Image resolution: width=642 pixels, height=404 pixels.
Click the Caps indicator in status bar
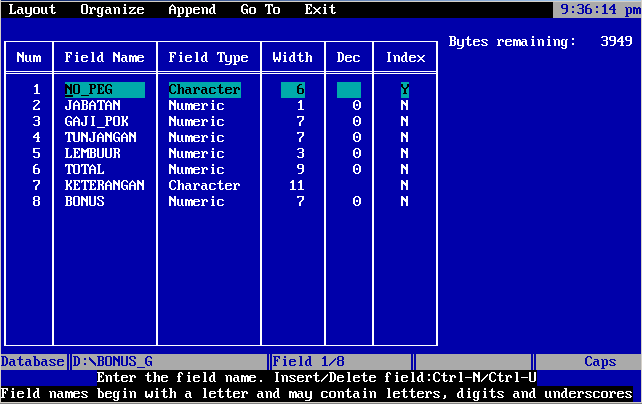coord(600,362)
